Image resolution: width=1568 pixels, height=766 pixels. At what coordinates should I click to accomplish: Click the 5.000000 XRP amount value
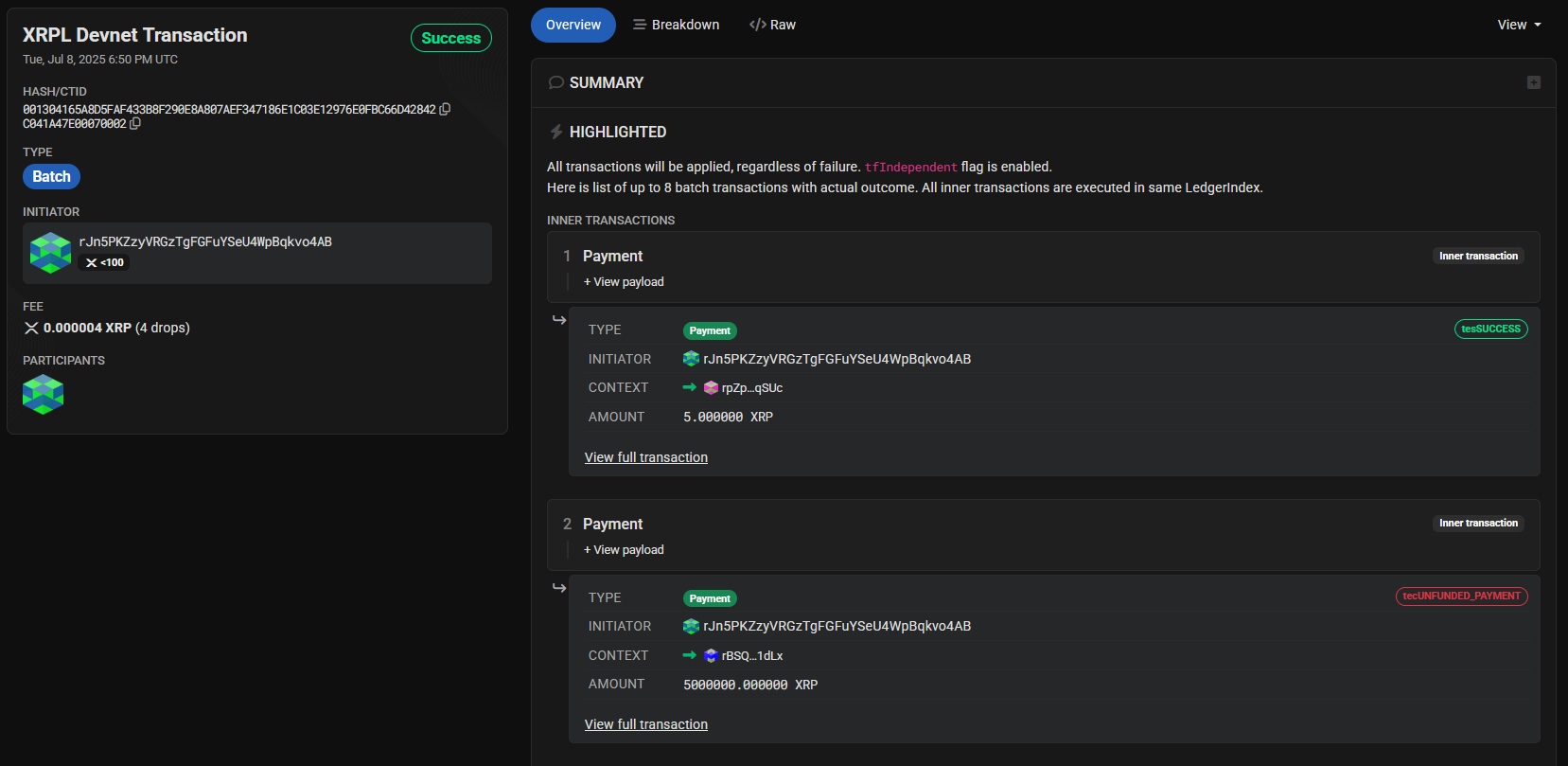[728, 417]
